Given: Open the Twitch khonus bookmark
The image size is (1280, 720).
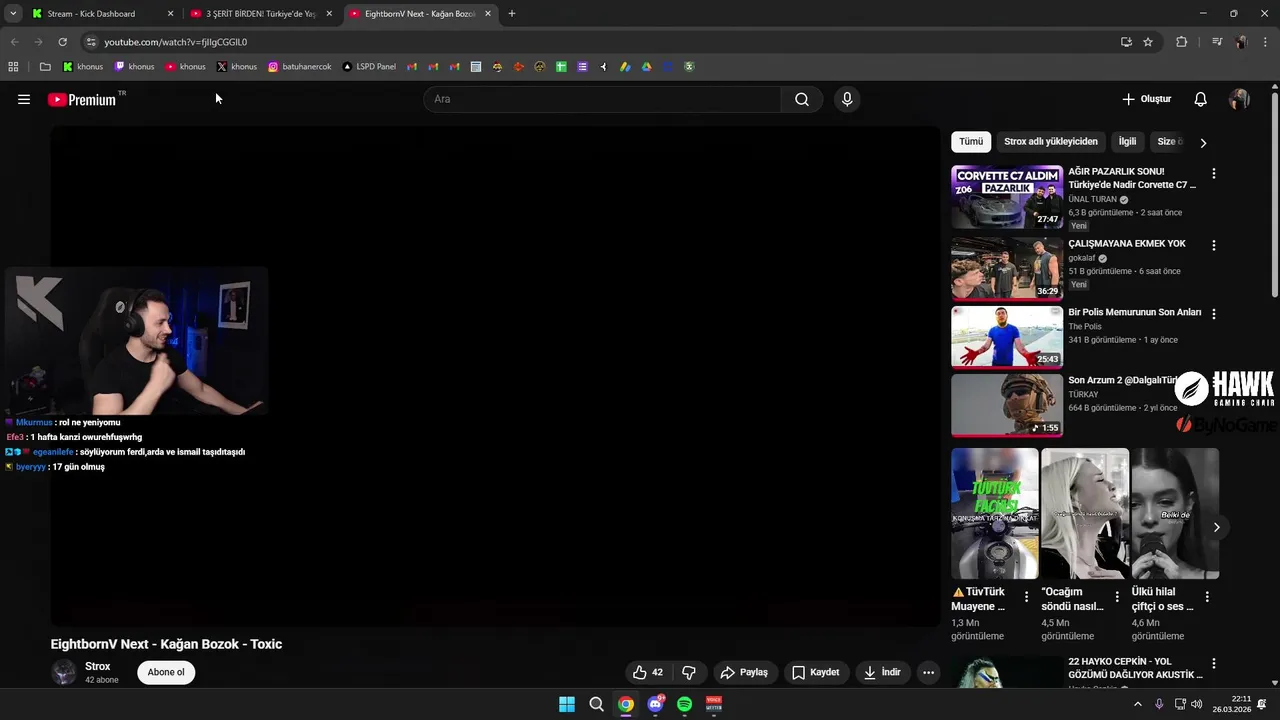Looking at the screenshot, I should click(x=134, y=67).
